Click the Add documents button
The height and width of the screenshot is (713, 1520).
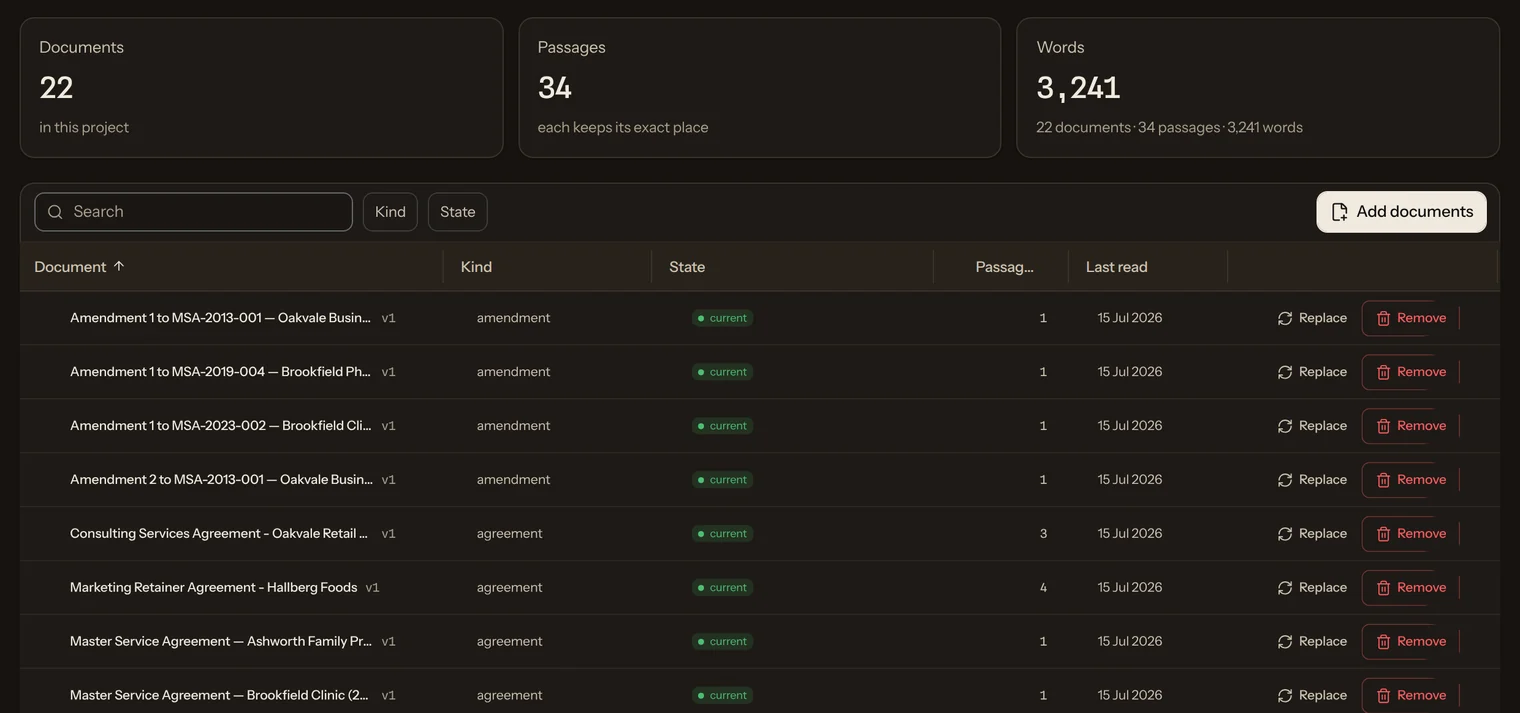tap(1401, 212)
